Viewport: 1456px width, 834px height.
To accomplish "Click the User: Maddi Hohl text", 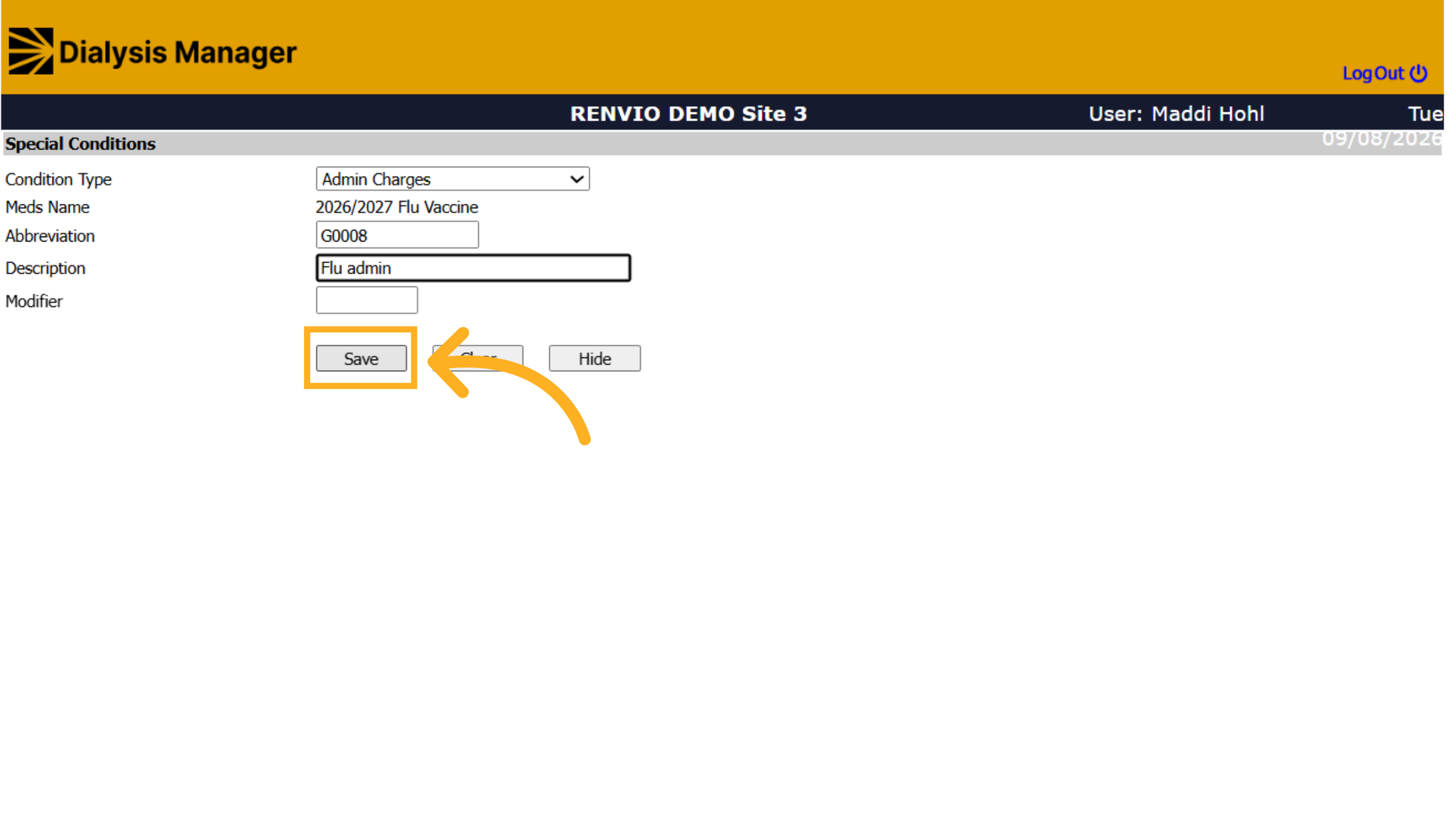I will click(1176, 114).
